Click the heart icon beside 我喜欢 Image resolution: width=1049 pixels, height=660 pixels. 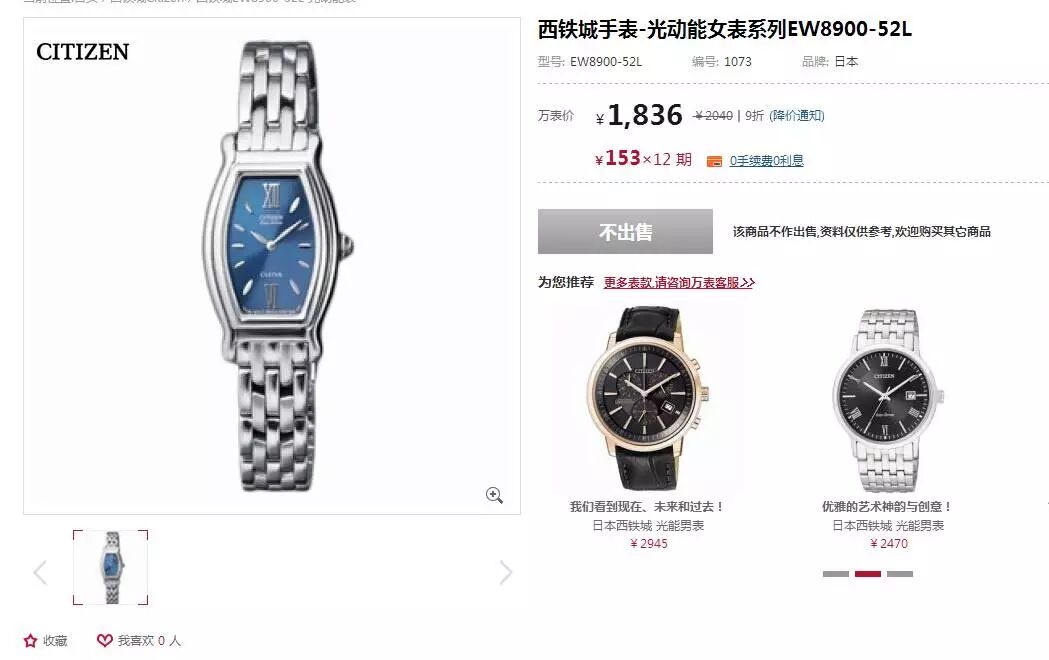click(104, 640)
